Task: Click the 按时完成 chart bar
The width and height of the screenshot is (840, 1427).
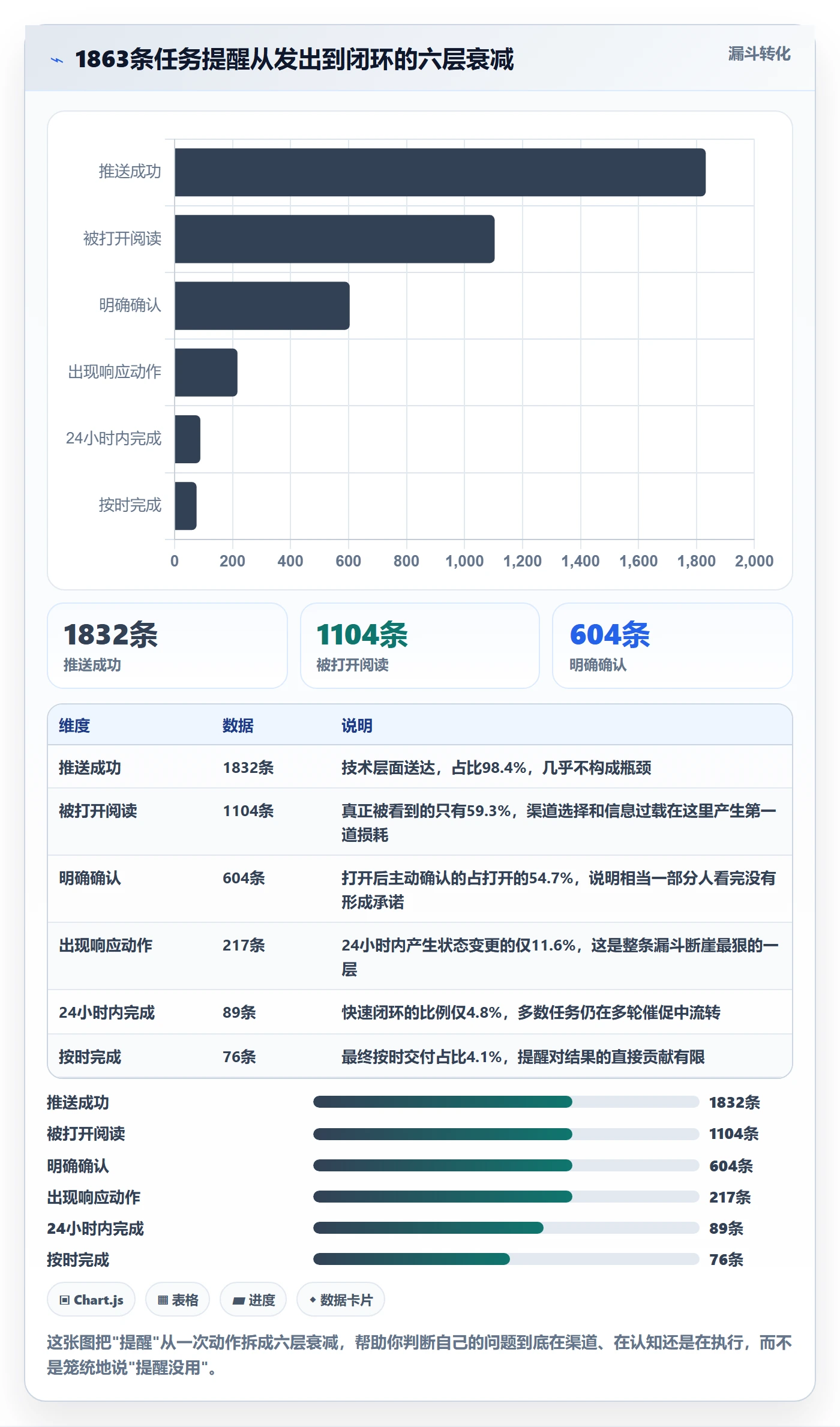Action: pos(185,506)
